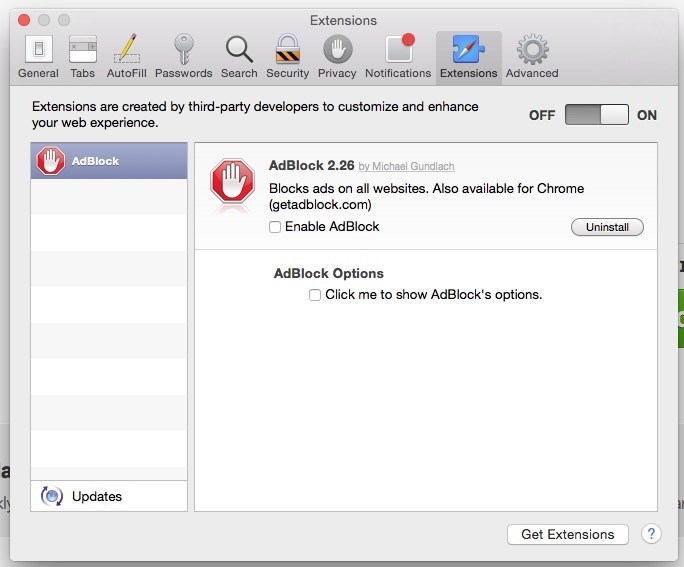Open the Tabs preferences pane
This screenshot has width=684, height=567.
click(82, 57)
